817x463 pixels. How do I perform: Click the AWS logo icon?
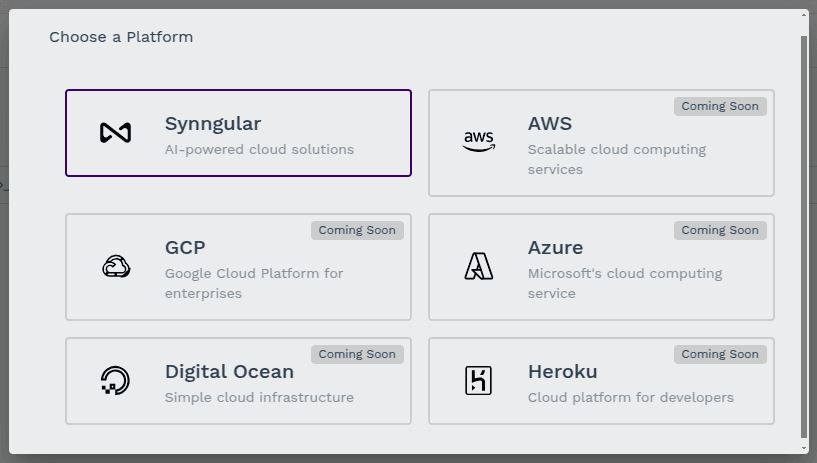pos(479,142)
